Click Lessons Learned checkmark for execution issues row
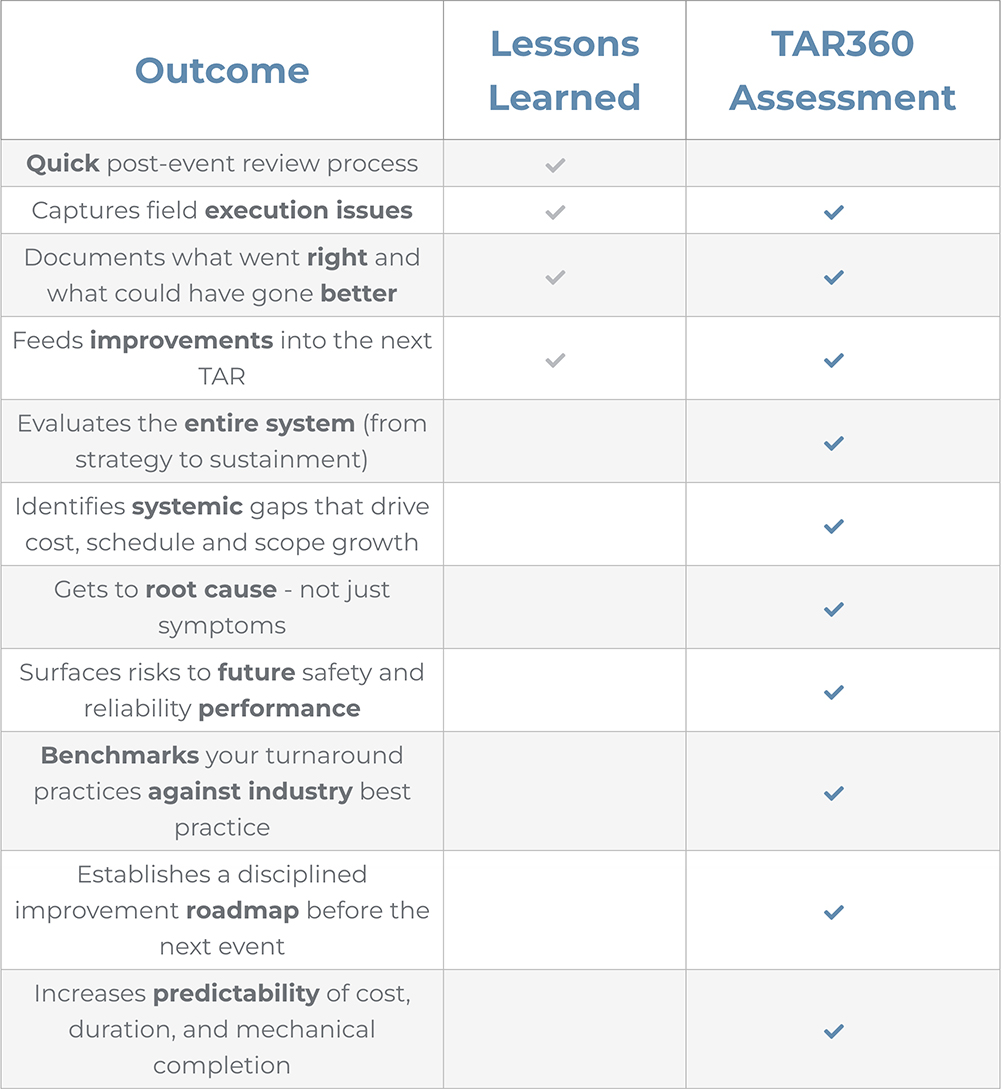The image size is (1001, 1089). click(556, 212)
